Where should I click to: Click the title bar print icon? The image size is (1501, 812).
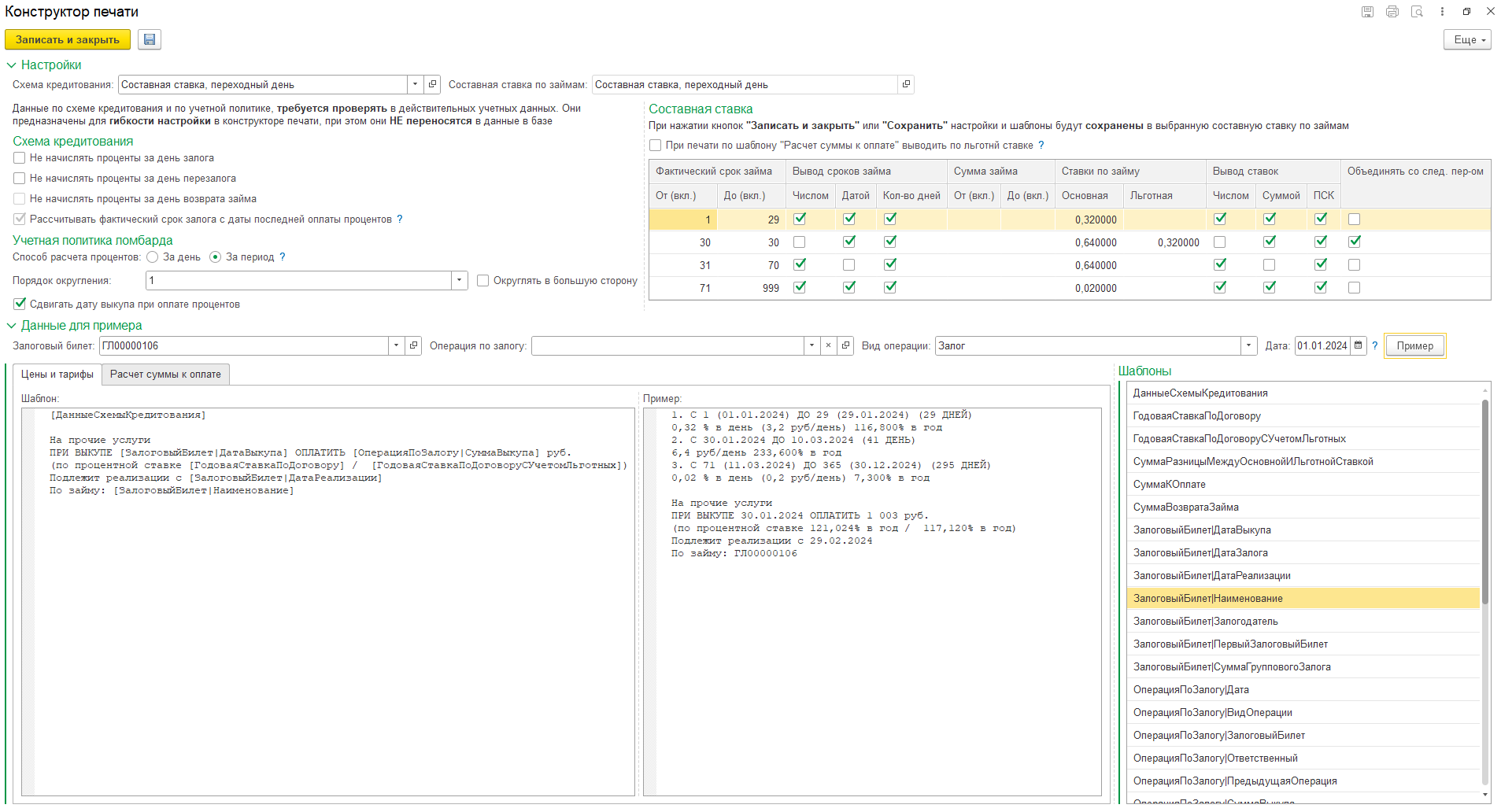click(1392, 12)
